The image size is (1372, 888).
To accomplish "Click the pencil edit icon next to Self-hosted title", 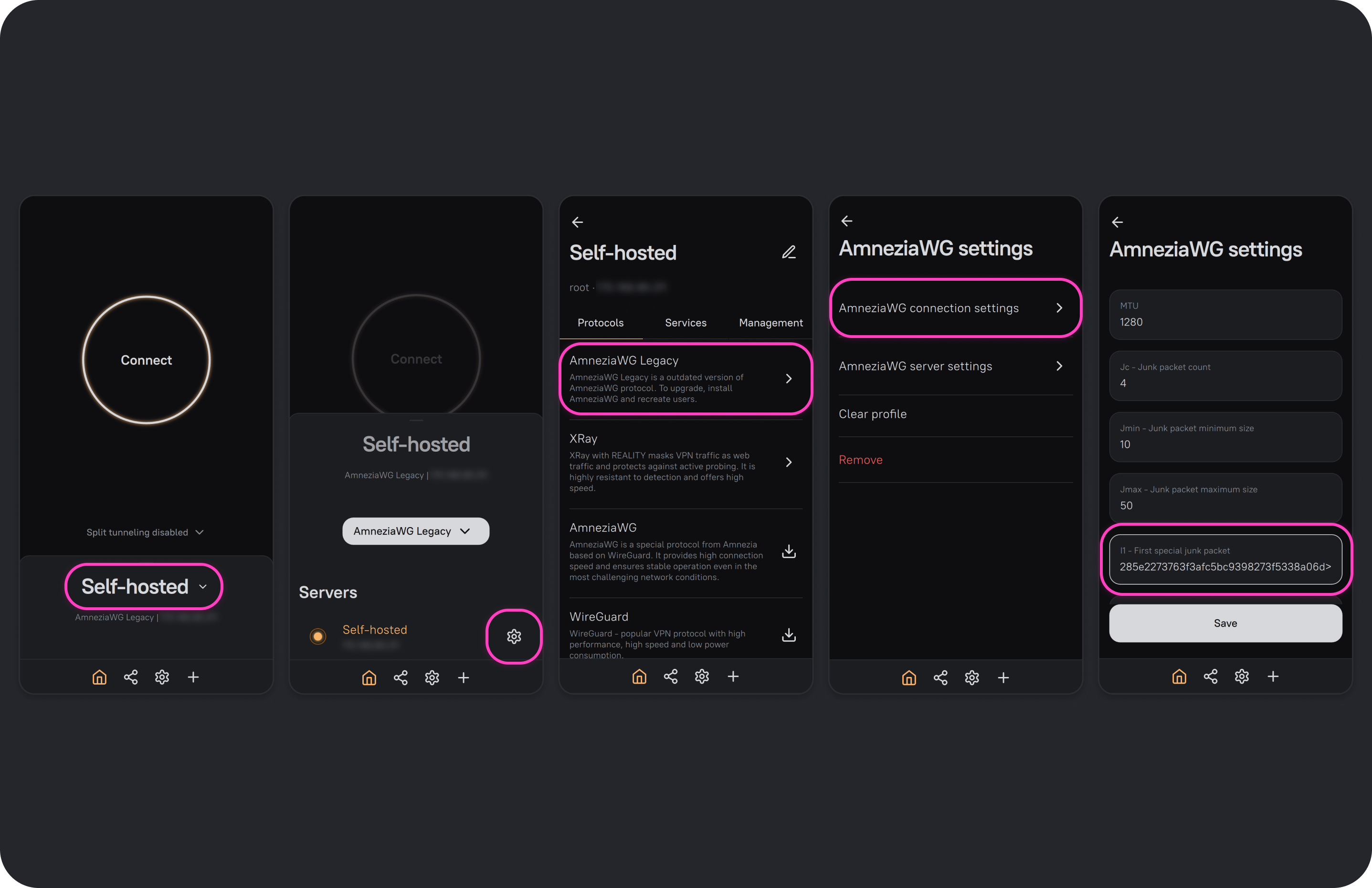I will coord(789,252).
